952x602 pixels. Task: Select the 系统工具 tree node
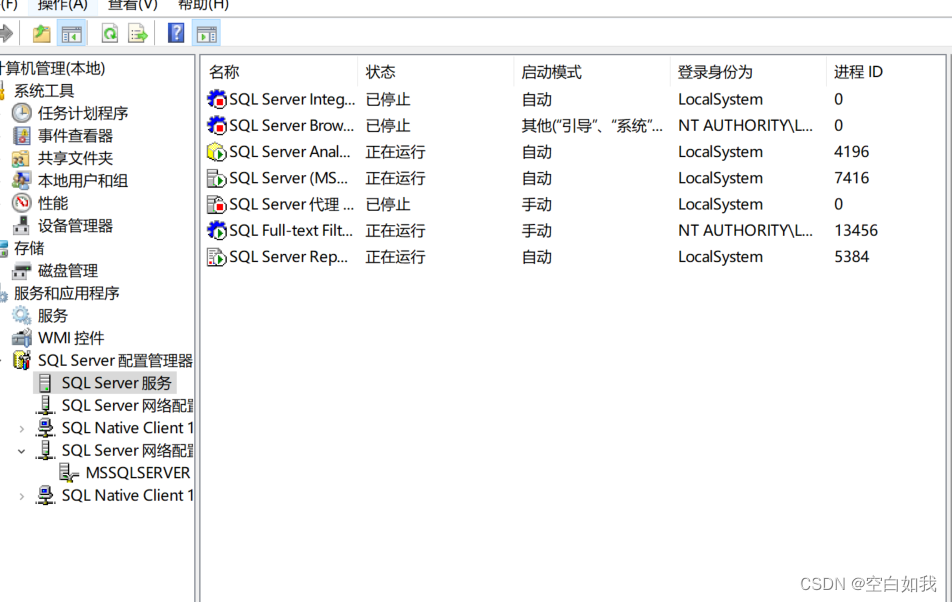click(x=44, y=91)
